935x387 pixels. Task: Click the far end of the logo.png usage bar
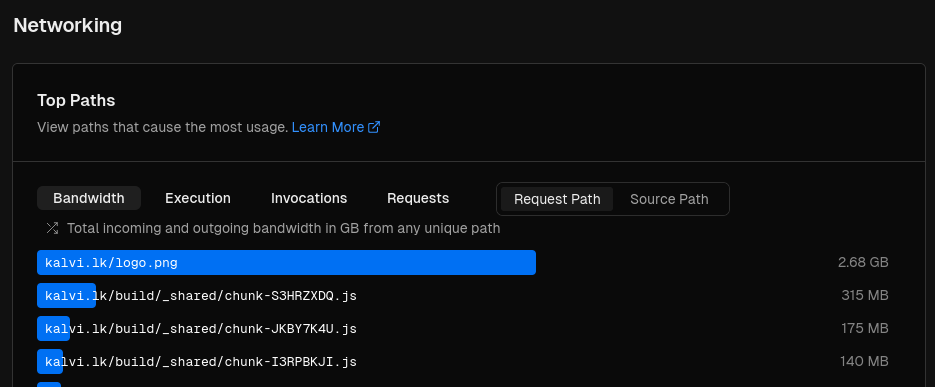[x=531, y=262]
